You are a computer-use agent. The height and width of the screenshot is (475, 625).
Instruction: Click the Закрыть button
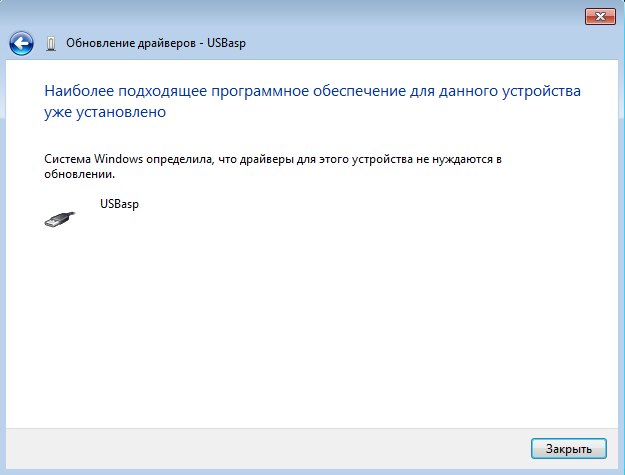[569, 449]
